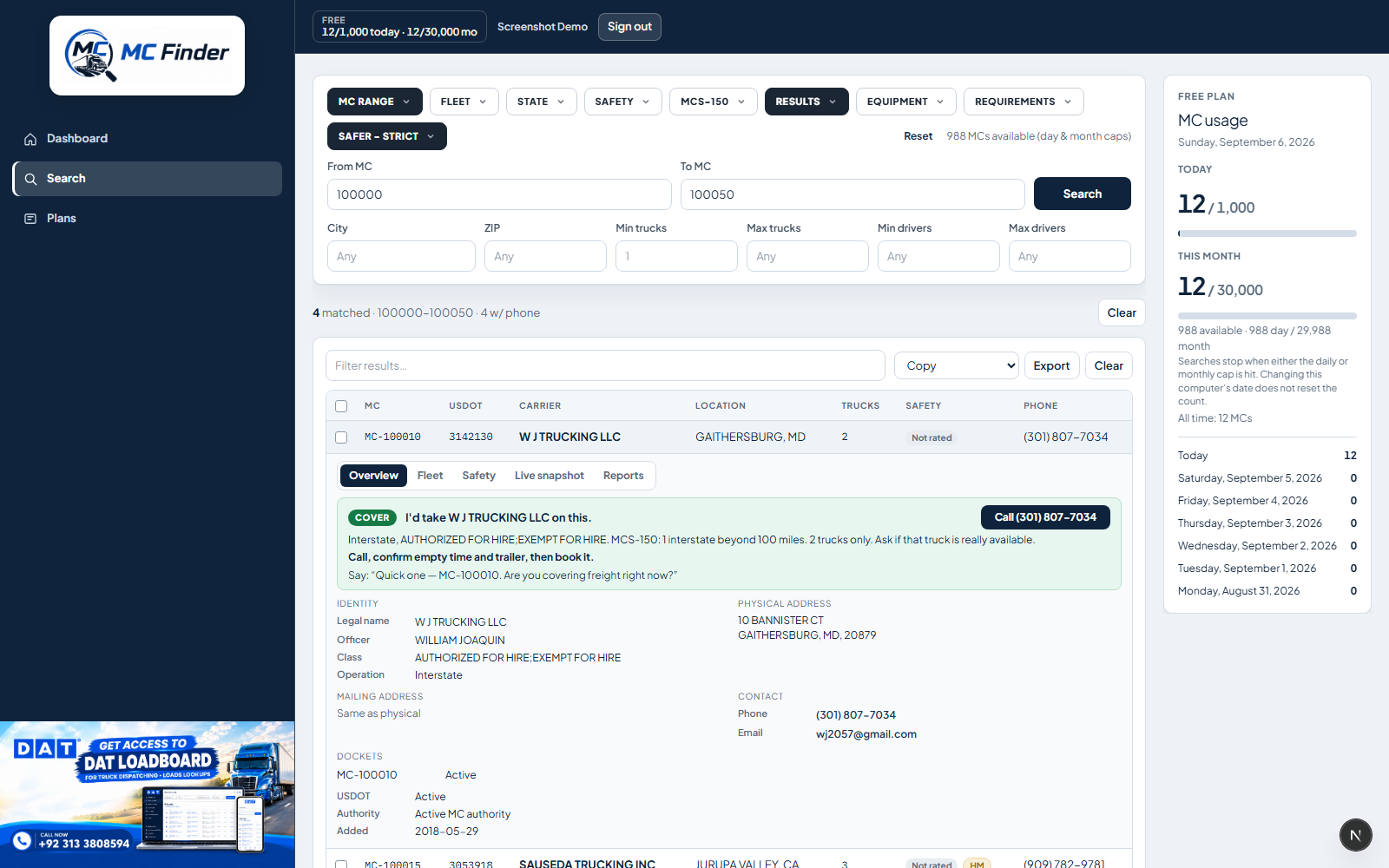The image size is (1389, 868).
Task: Expand the SAFETY filter
Action: pyautogui.click(x=622, y=102)
